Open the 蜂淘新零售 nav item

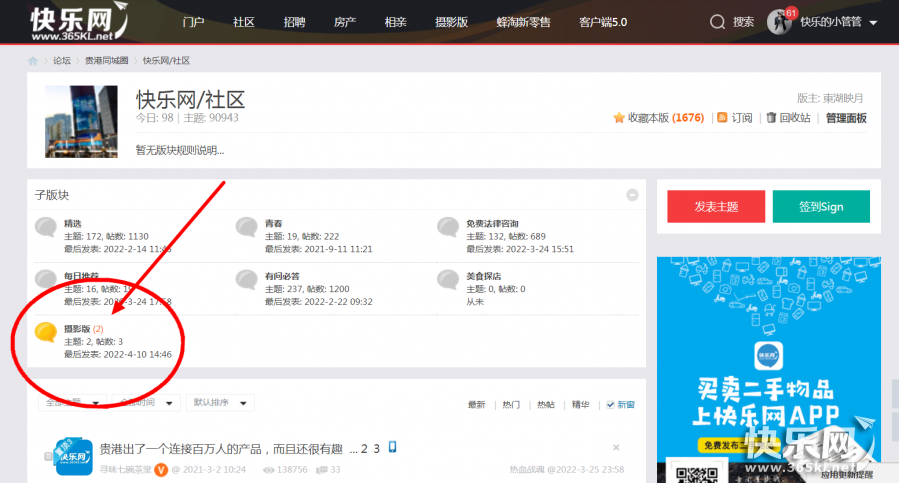523,22
